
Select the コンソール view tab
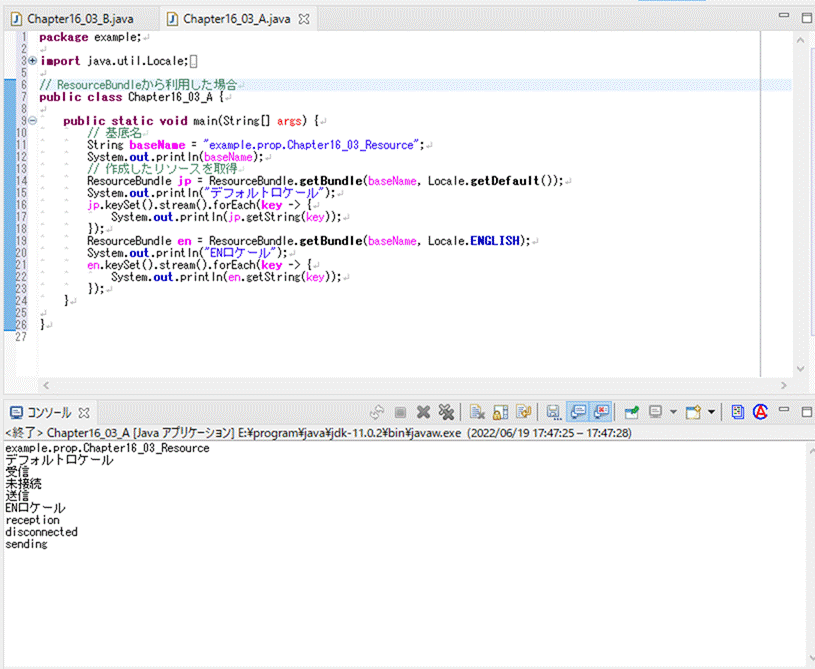(x=48, y=413)
